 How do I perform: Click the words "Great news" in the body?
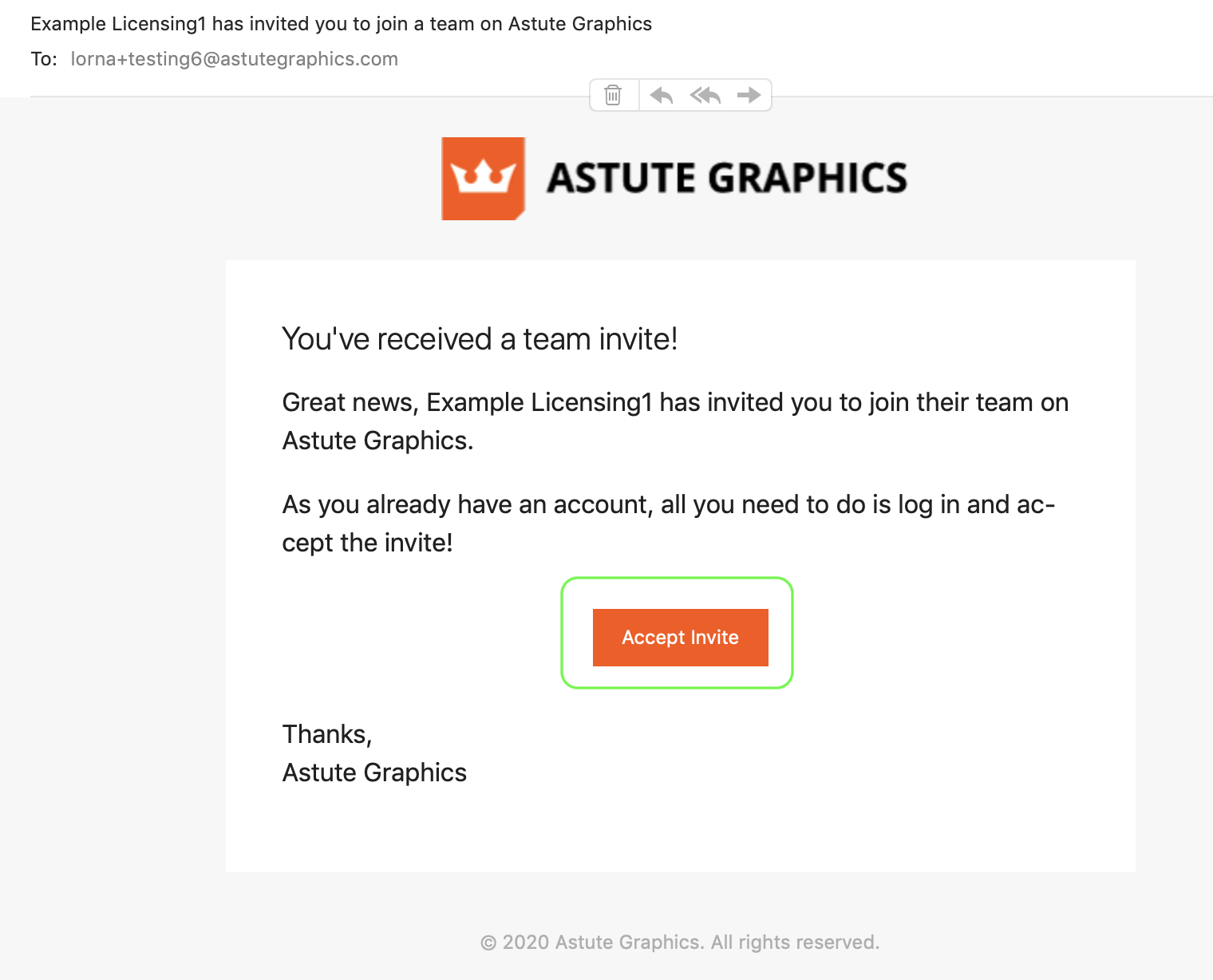click(349, 402)
